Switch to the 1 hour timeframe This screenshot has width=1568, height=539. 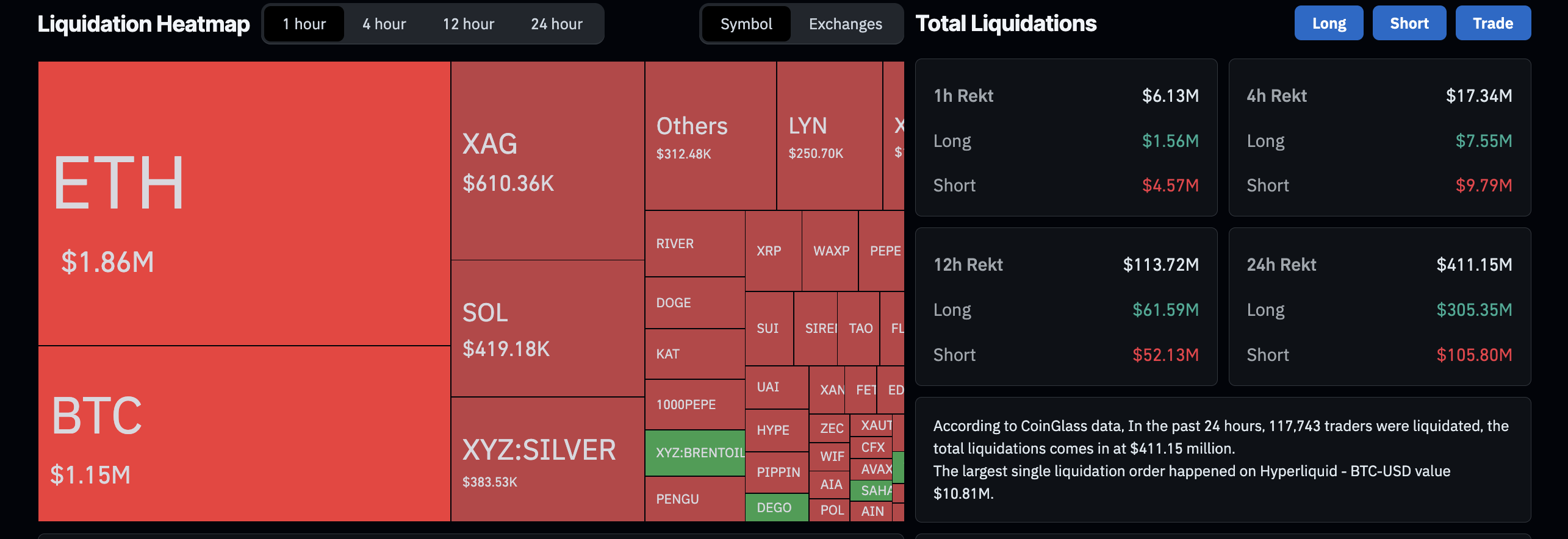click(x=304, y=24)
